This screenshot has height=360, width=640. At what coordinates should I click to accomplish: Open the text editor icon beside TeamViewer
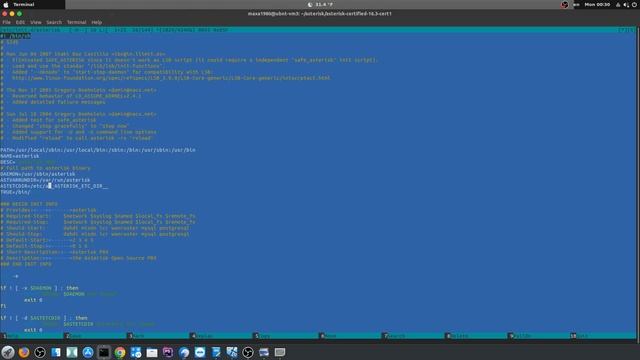click(x=216, y=352)
